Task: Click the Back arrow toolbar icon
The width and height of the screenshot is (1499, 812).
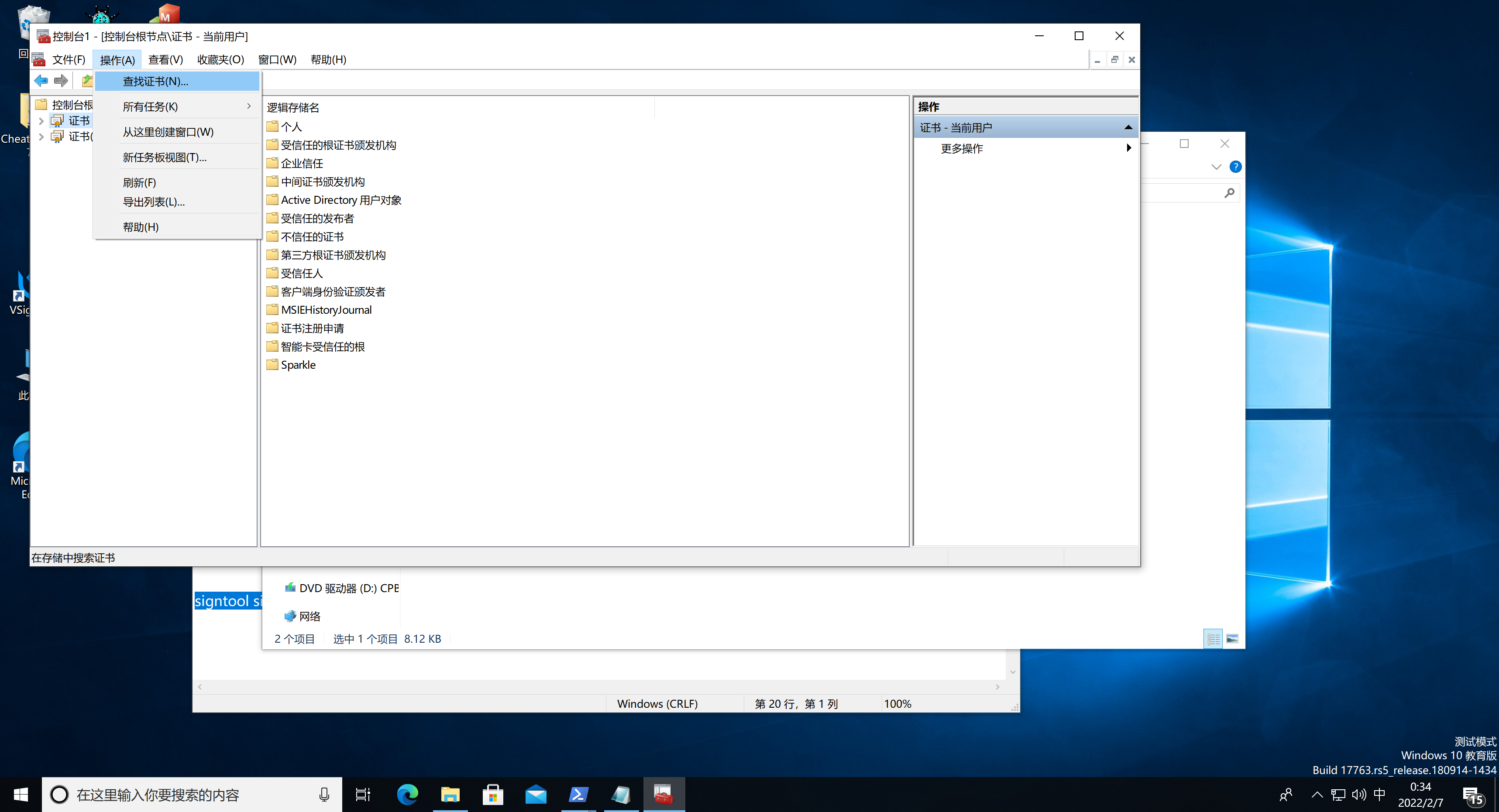Action: 41,81
